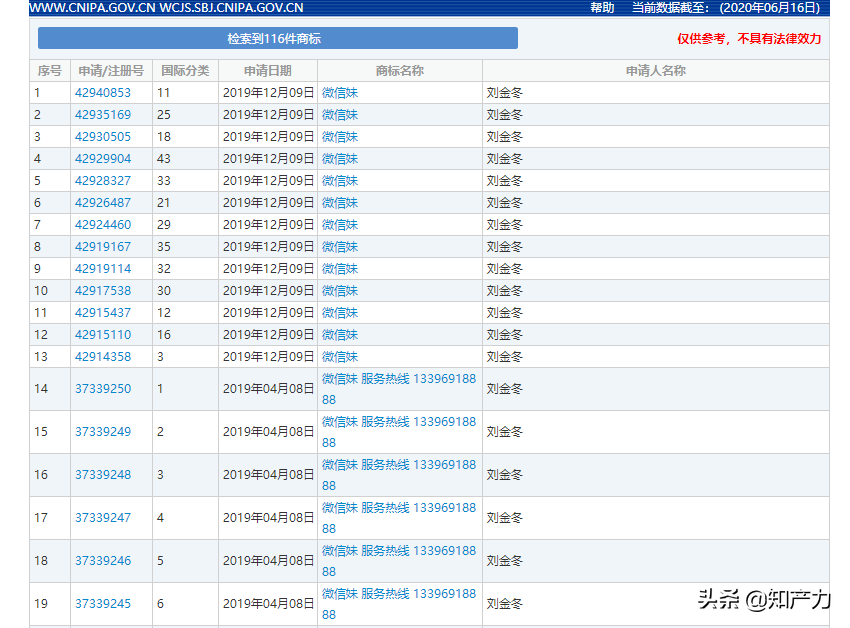Open registration number 42940853
This screenshot has height=628, width=850.
tap(103, 93)
